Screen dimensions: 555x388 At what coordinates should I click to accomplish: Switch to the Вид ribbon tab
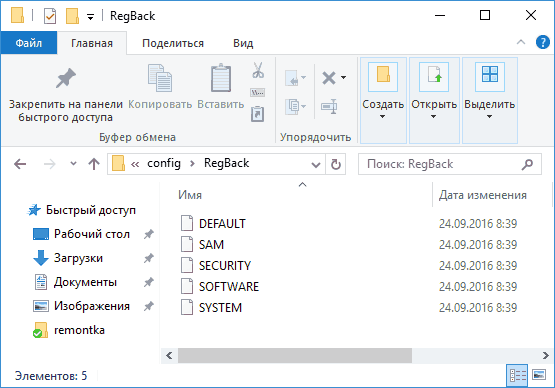pyautogui.click(x=243, y=43)
